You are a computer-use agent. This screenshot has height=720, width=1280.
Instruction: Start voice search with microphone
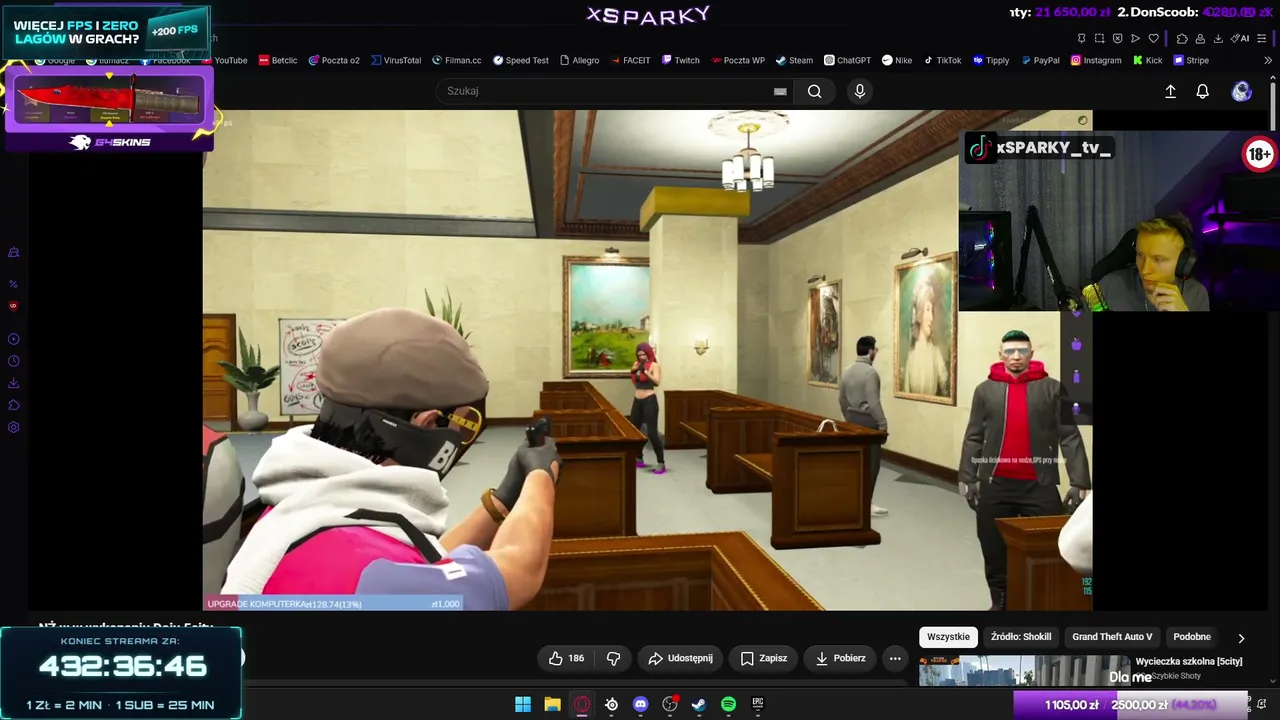coord(860,91)
